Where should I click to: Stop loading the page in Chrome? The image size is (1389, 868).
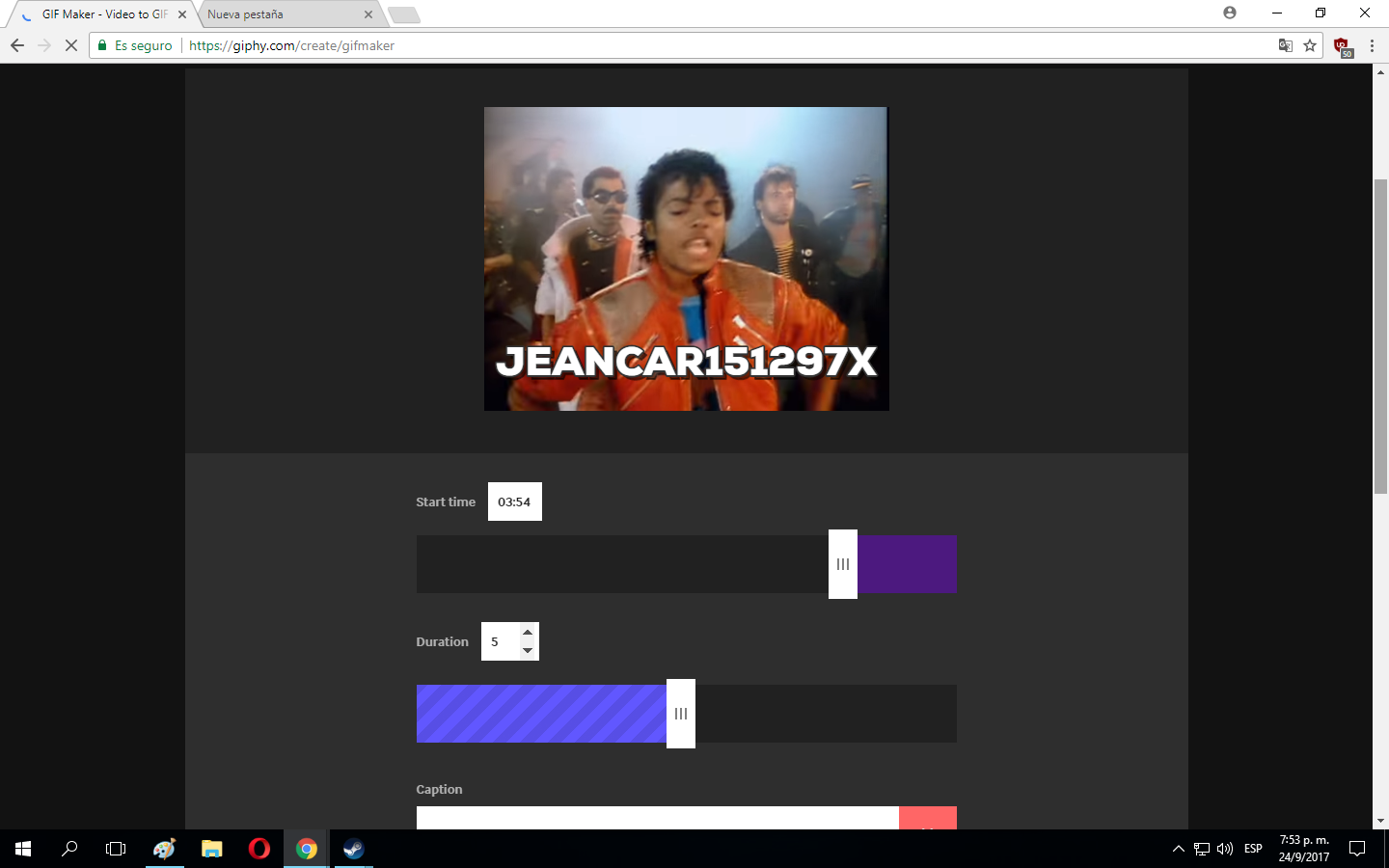70,45
